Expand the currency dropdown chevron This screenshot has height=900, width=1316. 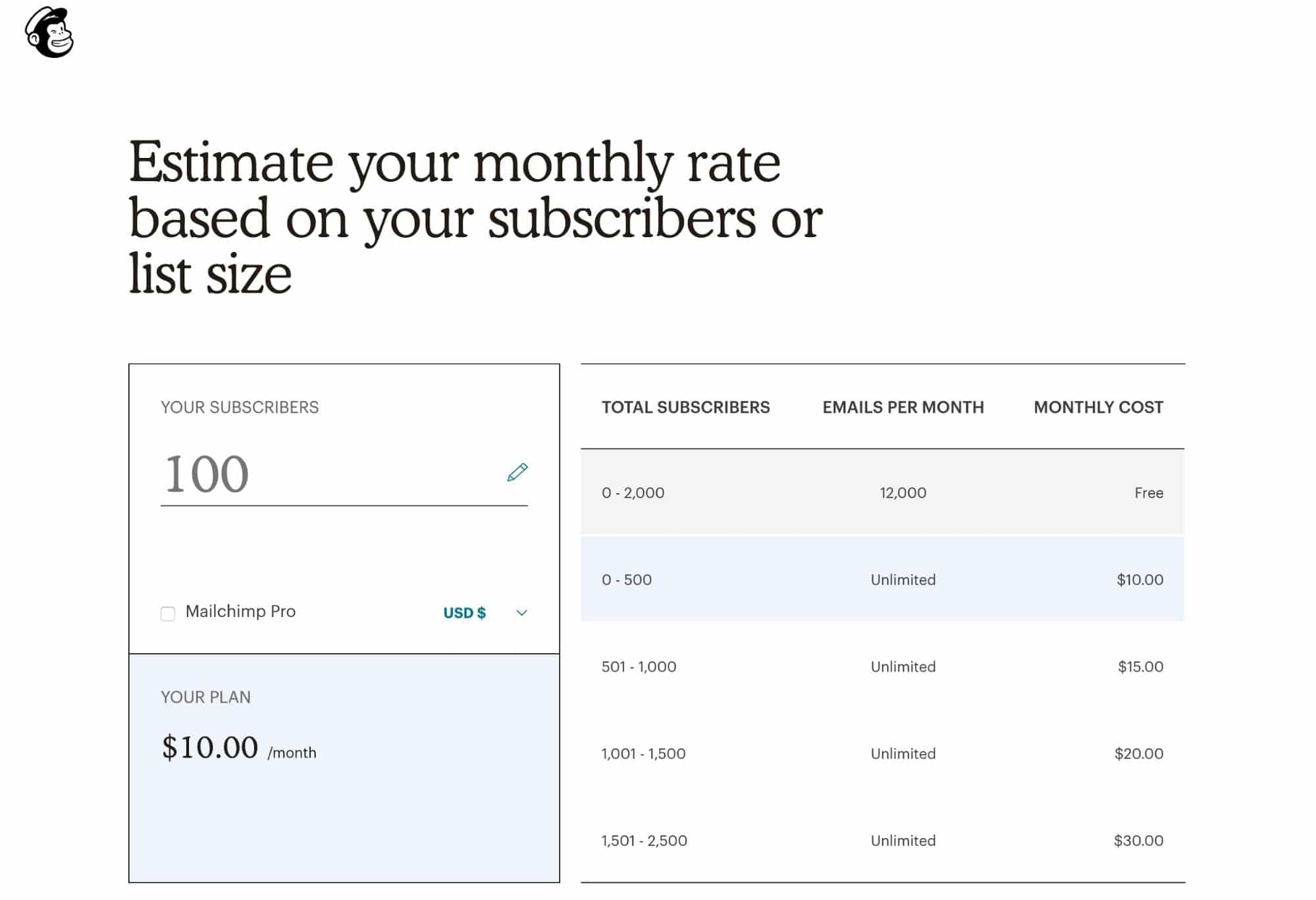click(x=521, y=613)
